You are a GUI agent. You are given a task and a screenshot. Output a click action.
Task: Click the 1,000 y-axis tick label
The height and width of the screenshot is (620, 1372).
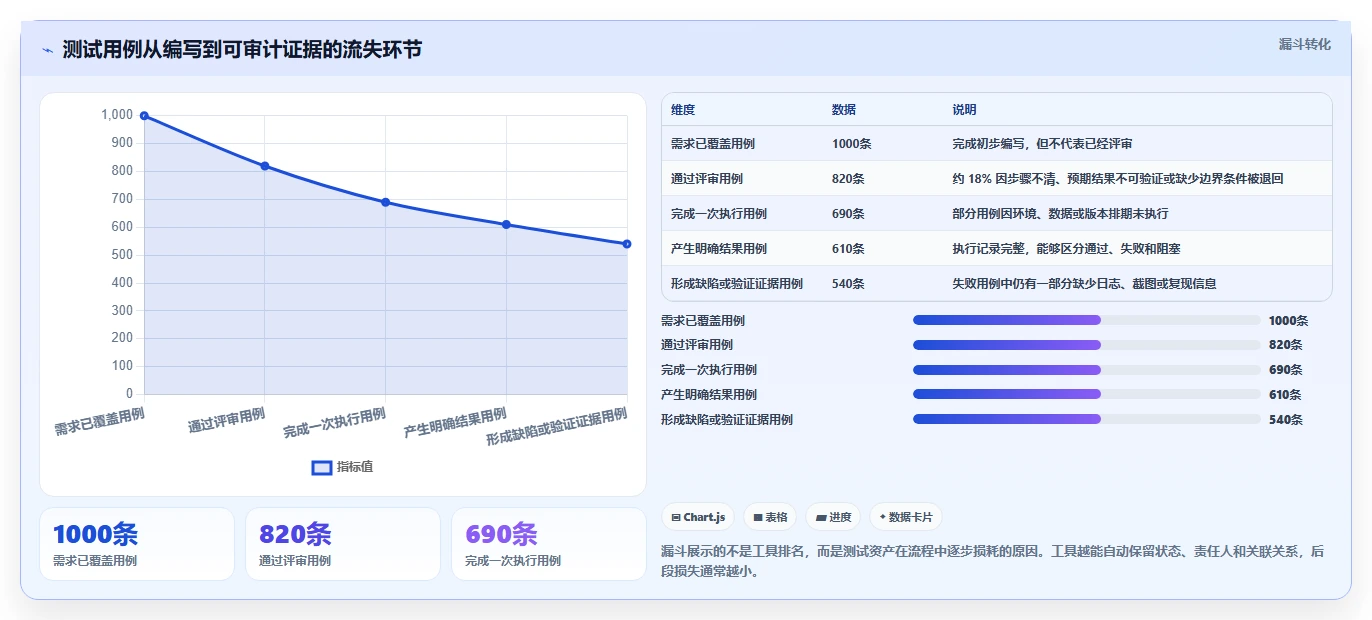[x=117, y=115]
